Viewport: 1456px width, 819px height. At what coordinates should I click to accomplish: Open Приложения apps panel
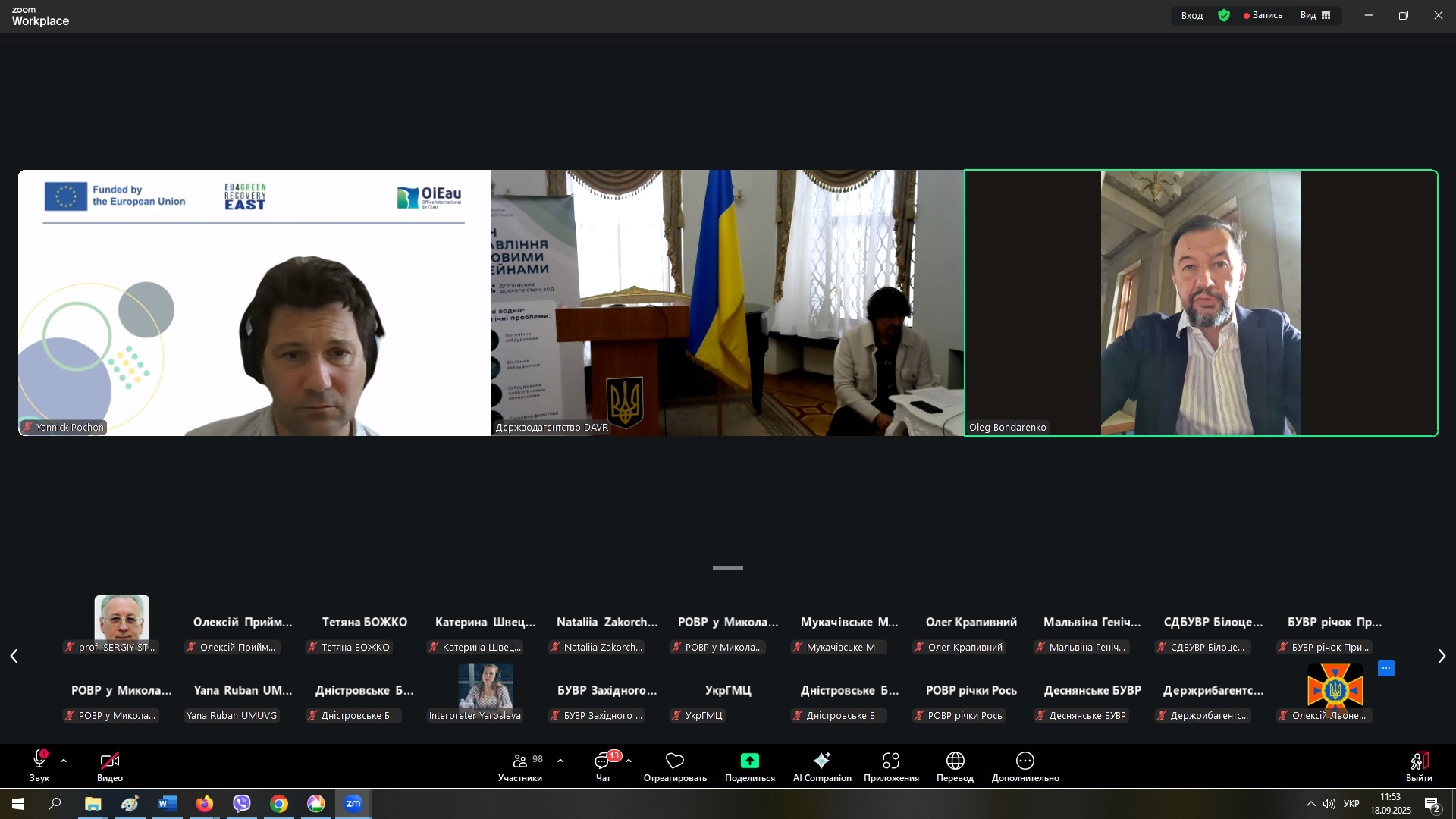[x=891, y=765]
